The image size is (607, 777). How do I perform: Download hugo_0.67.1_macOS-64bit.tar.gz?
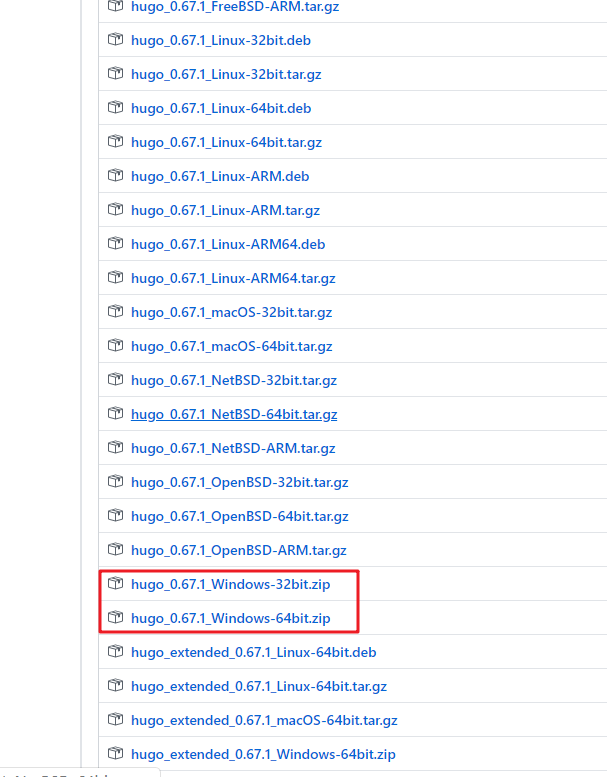click(231, 346)
